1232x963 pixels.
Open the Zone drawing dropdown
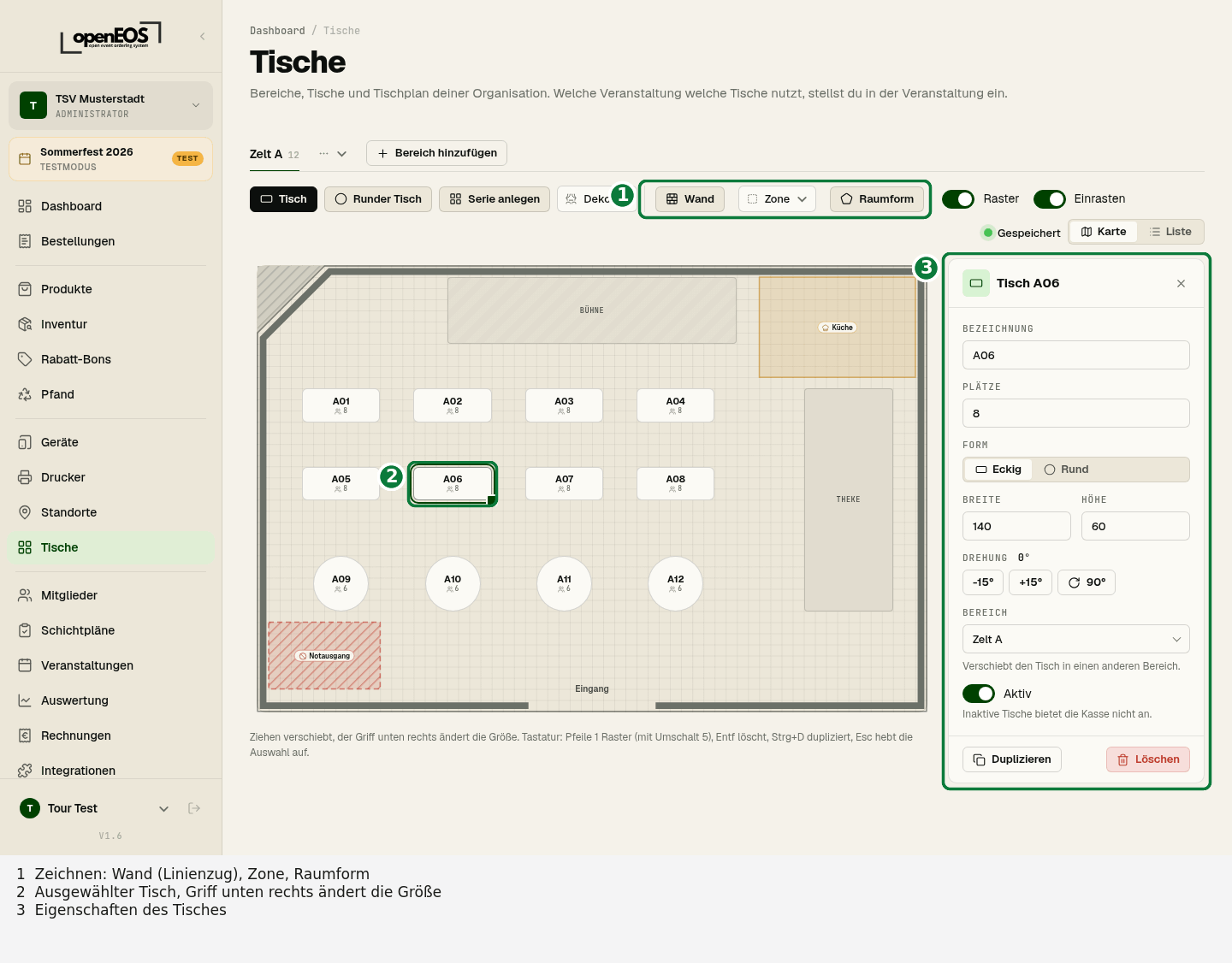pyautogui.click(x=777, y=199)
